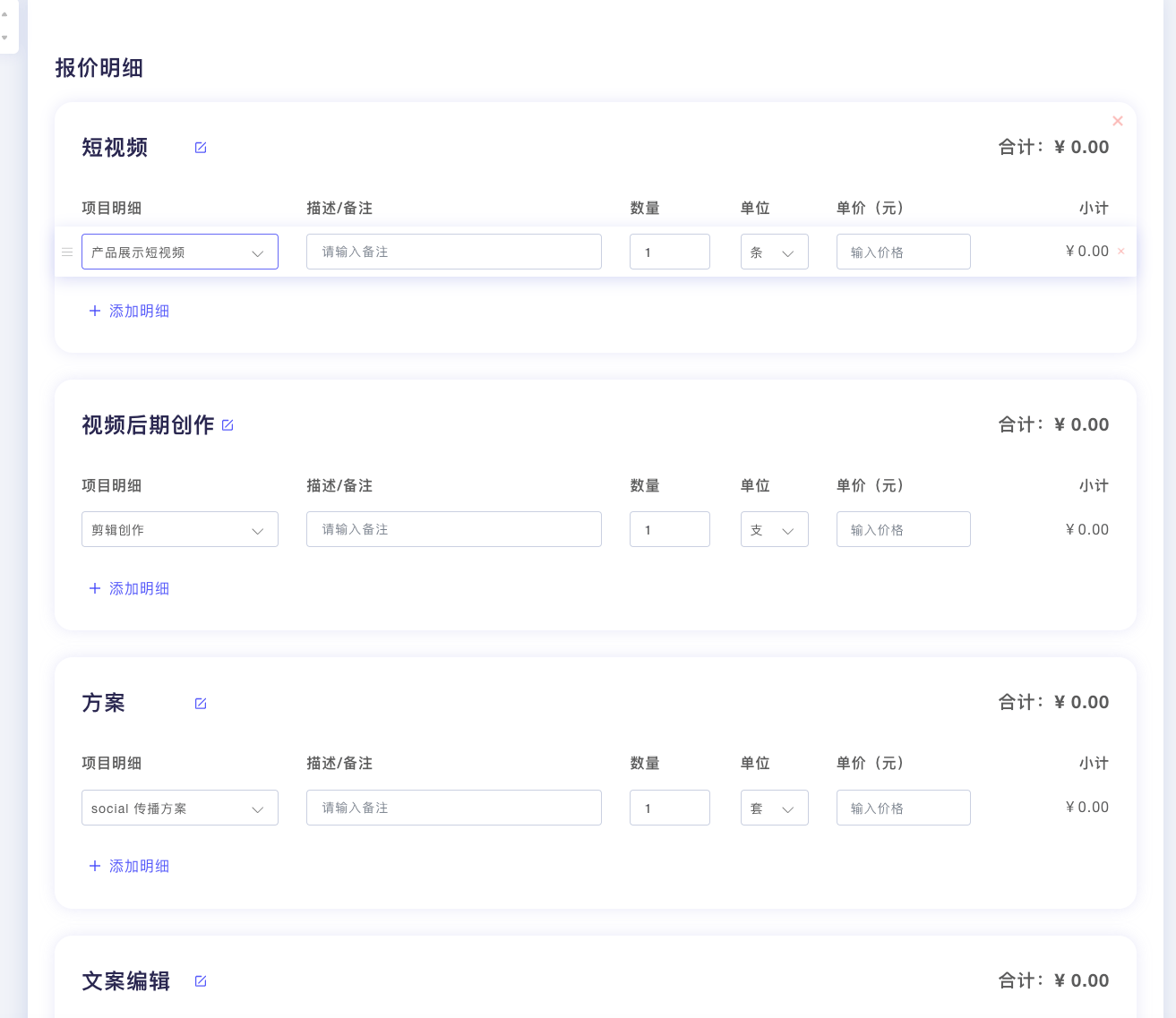The width and height of the screenshot is (1176, 1018).
Task: Edit the 短视频 section title
Action: (201, 148)
